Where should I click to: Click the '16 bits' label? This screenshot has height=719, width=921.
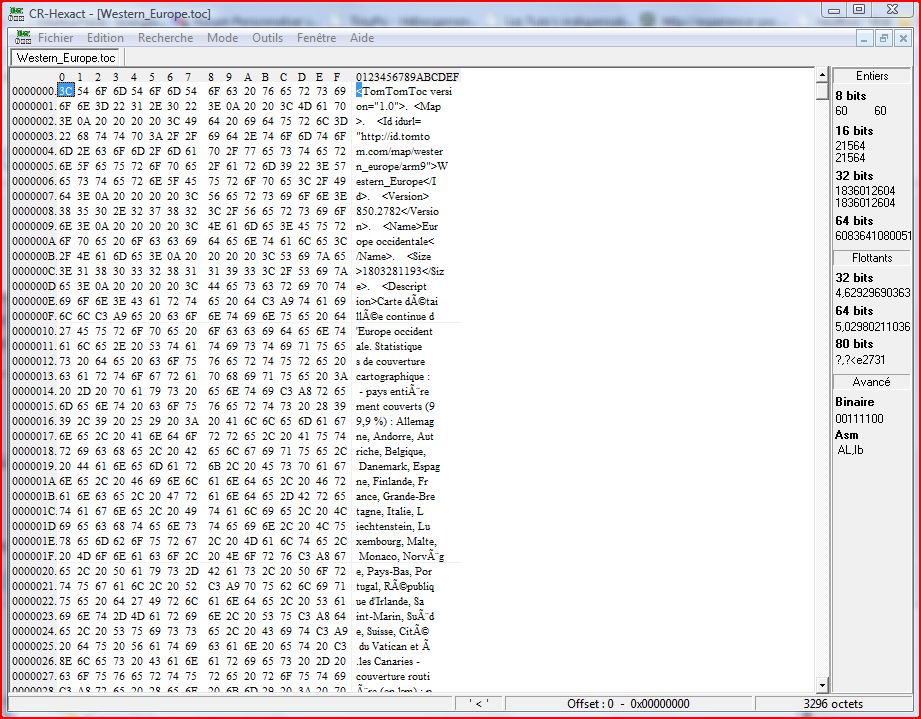[x=854, y=130]
